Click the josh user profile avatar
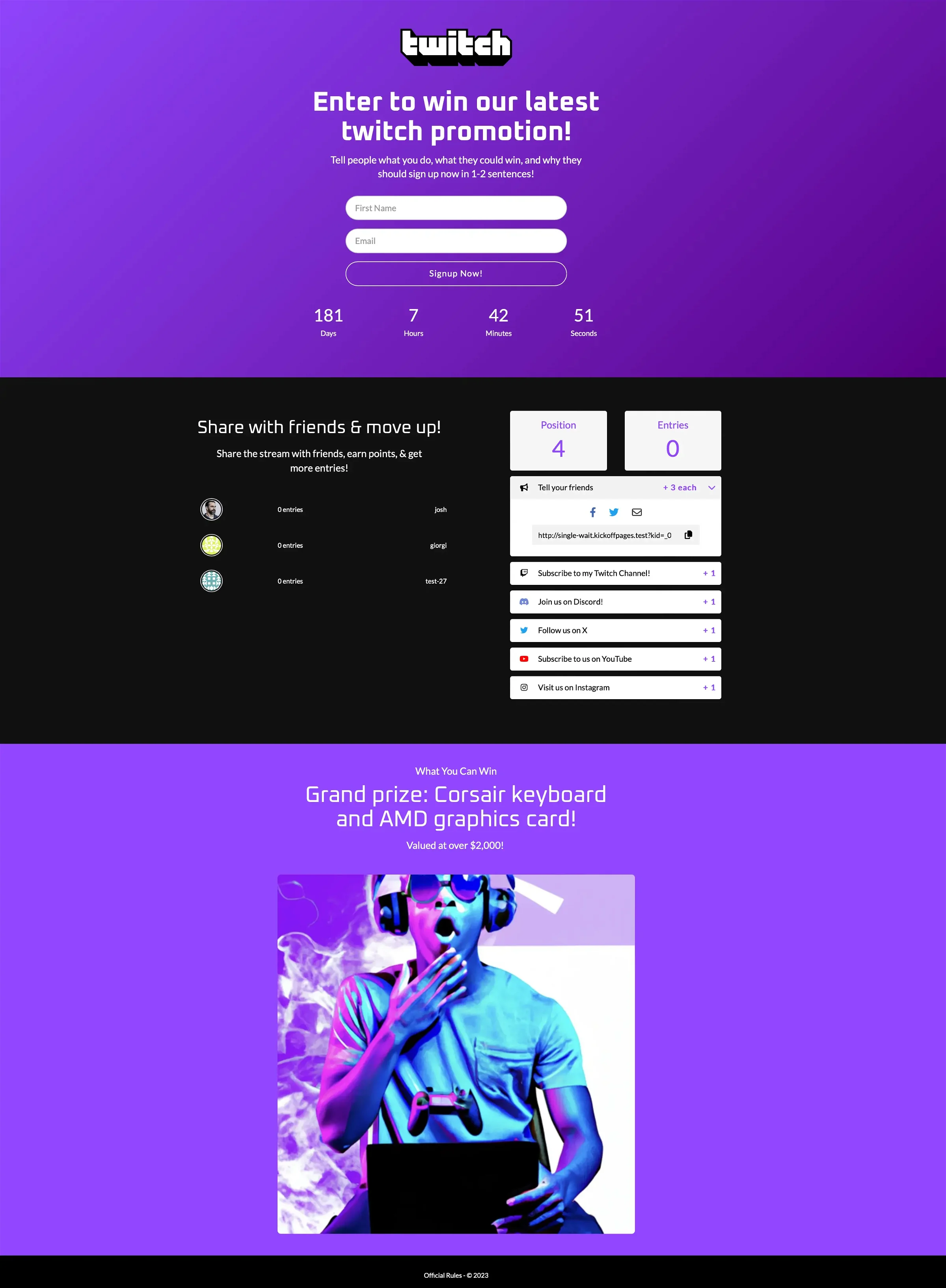This screenshot has height=1288, width=946. point(211,510)
